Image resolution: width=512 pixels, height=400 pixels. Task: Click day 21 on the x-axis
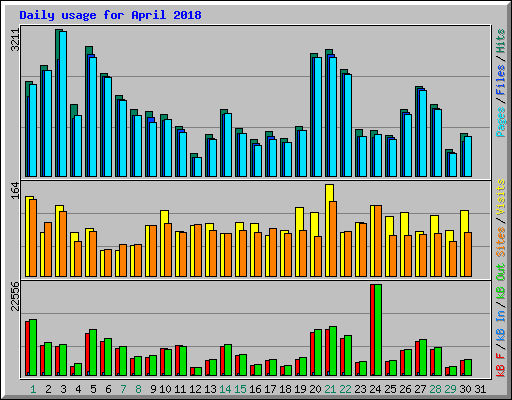[x=330, y=389]
